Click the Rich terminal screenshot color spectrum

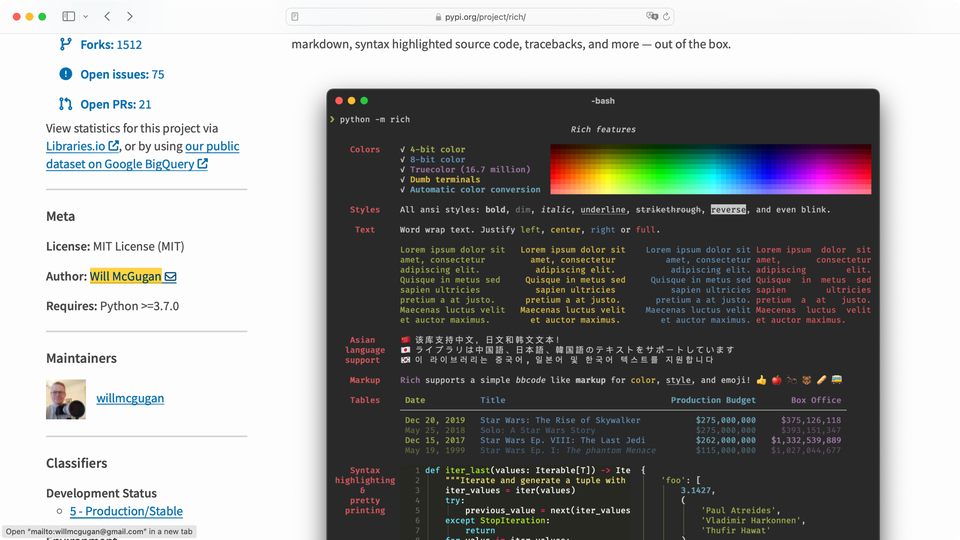[710, 169]
